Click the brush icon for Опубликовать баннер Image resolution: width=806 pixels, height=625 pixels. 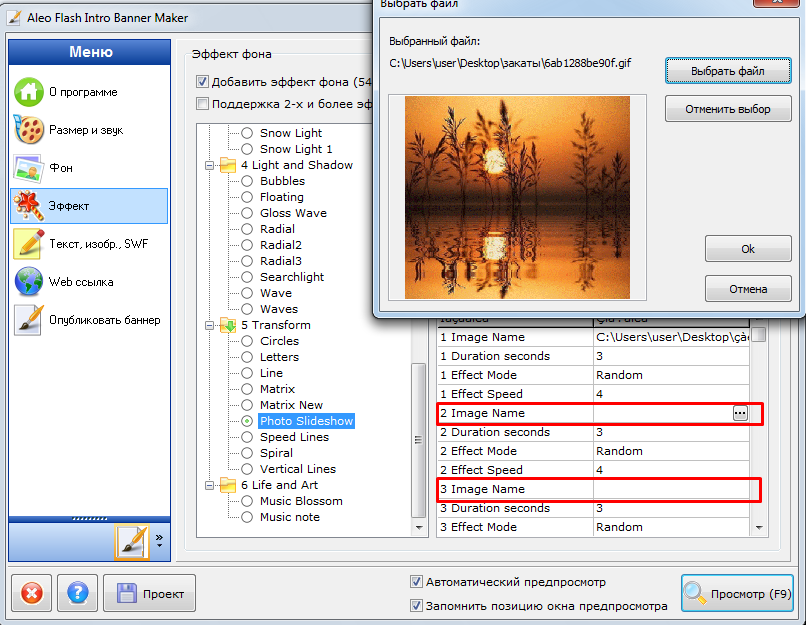tap(29, 320)
